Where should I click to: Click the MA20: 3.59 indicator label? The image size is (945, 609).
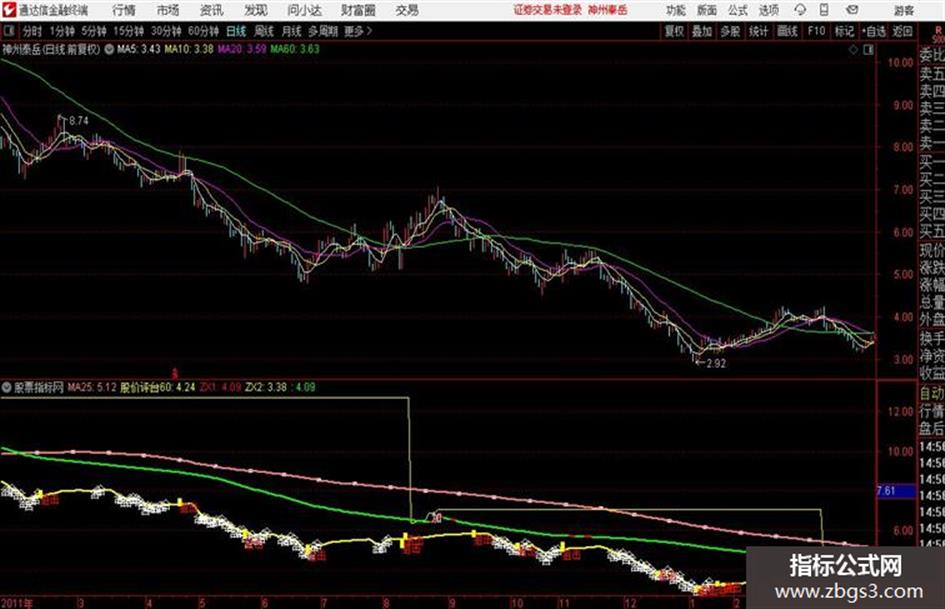(242, 49)
